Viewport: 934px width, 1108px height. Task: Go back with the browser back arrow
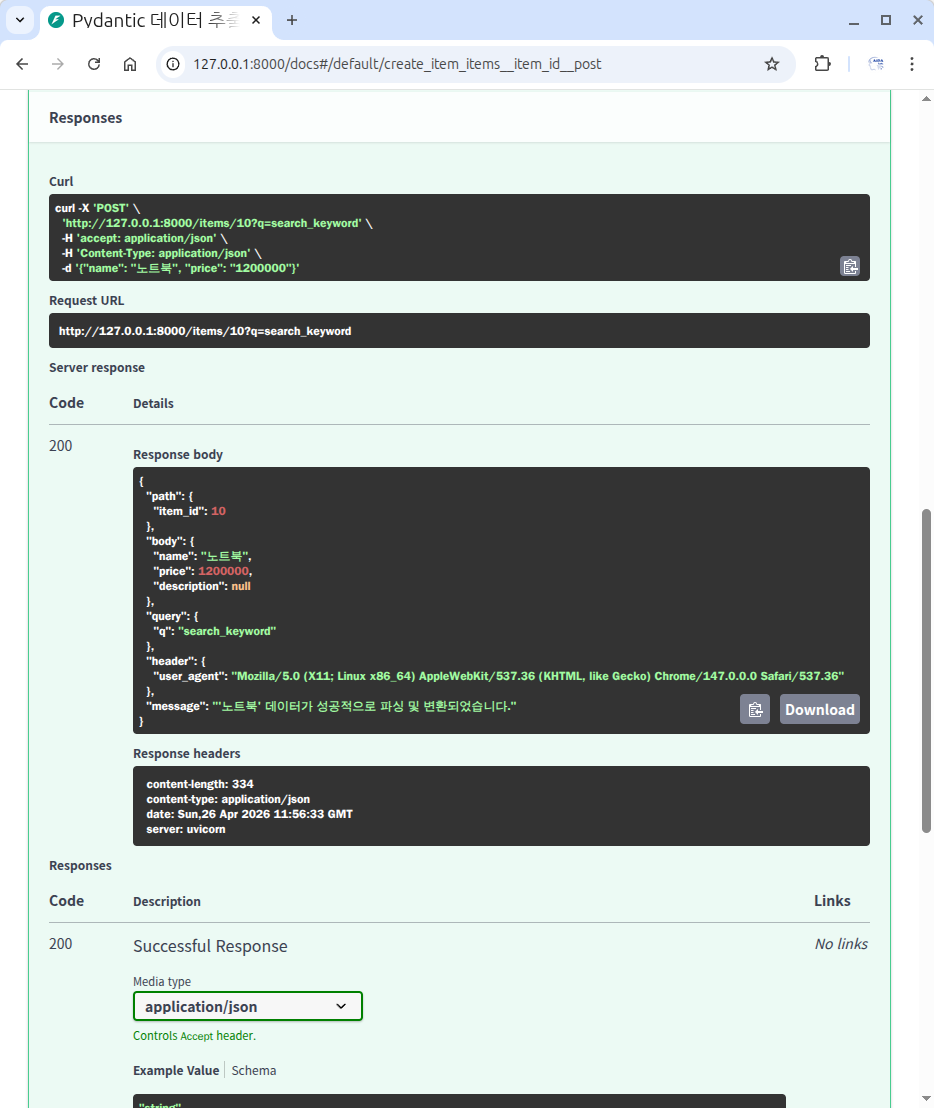tap(22, 64)
